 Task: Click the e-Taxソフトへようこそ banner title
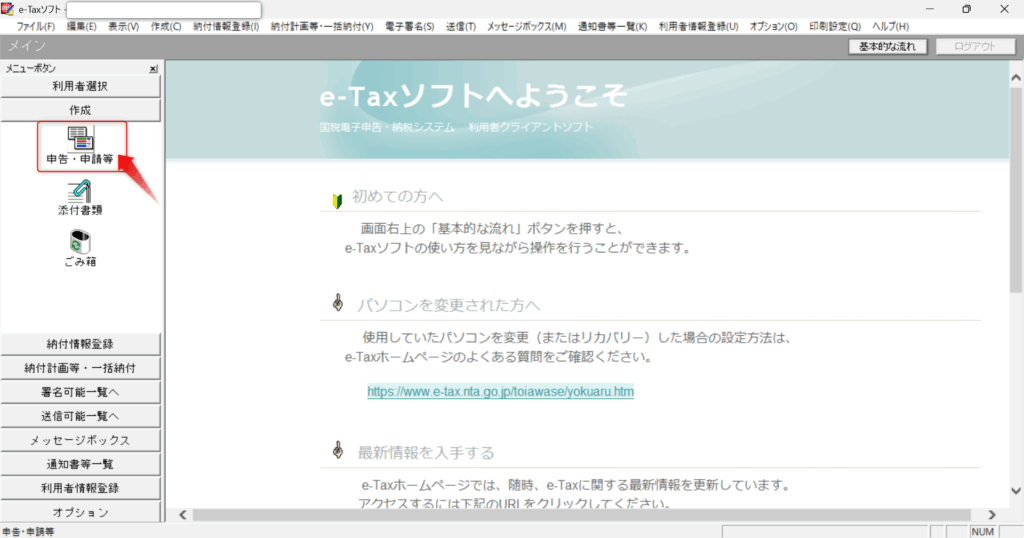pyautogui.click(x=473, y=97)
